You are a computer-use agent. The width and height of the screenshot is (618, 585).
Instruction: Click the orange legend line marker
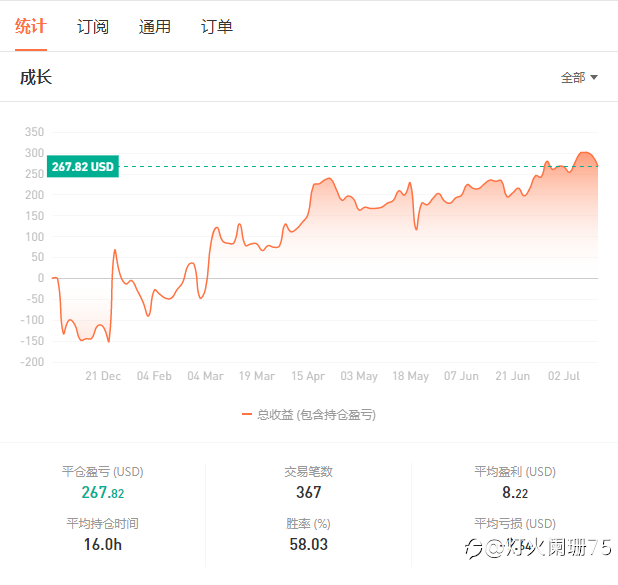point(247,414)
